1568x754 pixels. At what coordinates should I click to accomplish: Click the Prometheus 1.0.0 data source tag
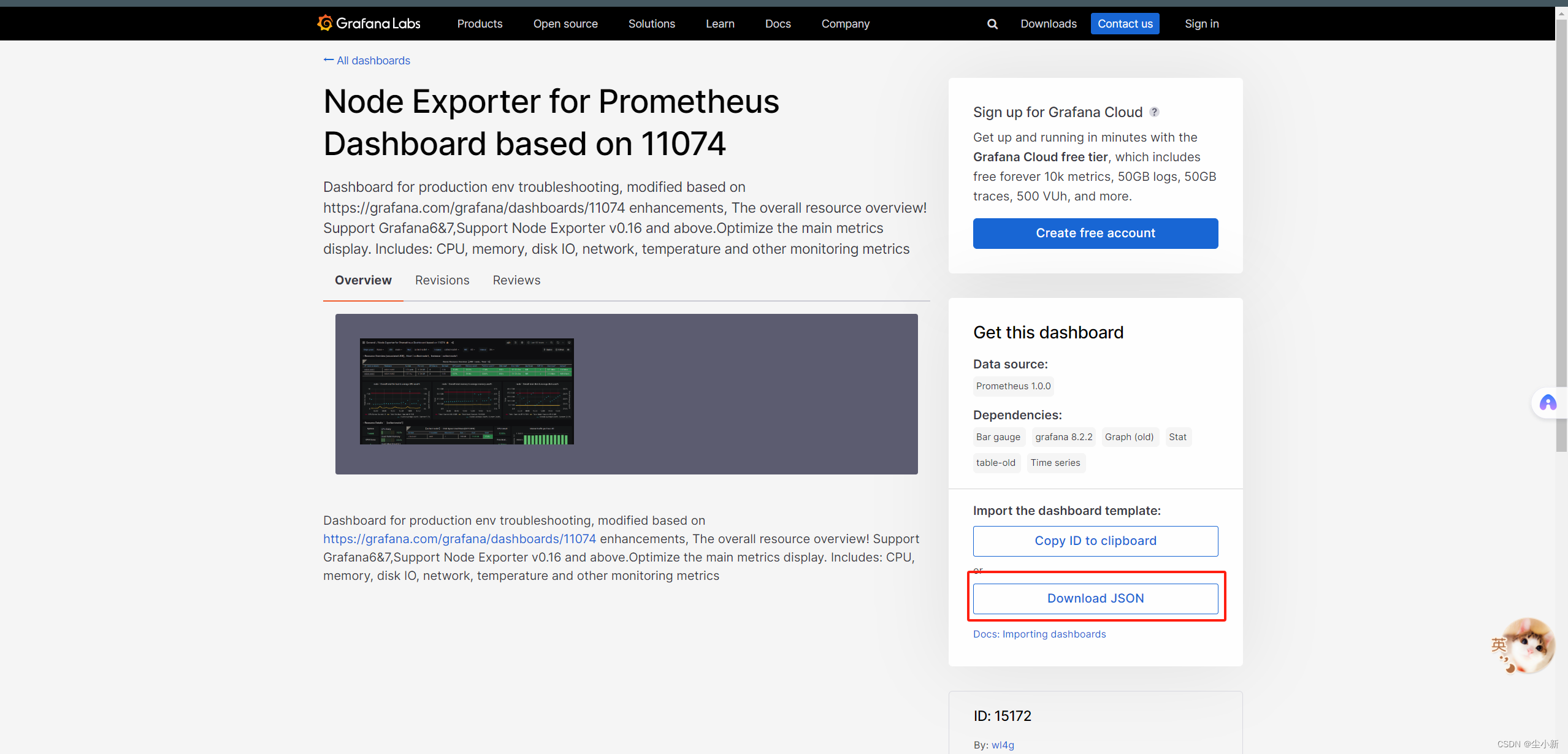point(1013,386)
